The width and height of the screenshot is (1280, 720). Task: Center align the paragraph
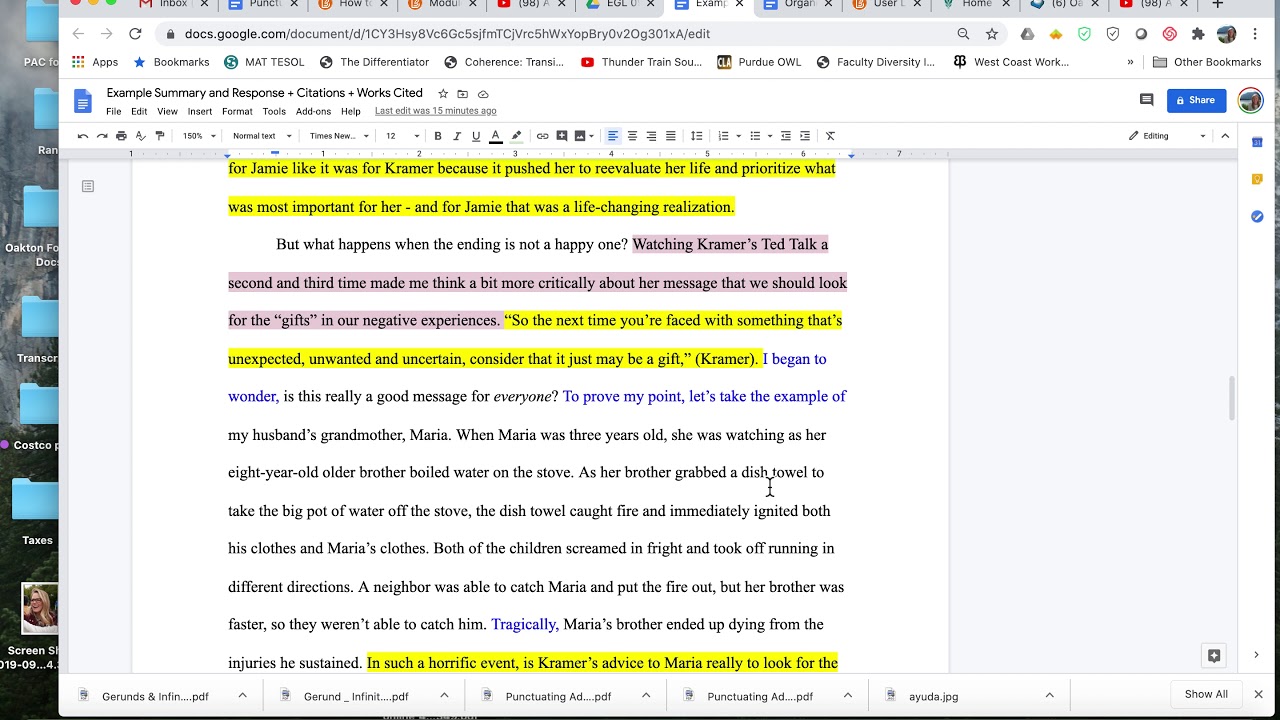click(632, 136)
